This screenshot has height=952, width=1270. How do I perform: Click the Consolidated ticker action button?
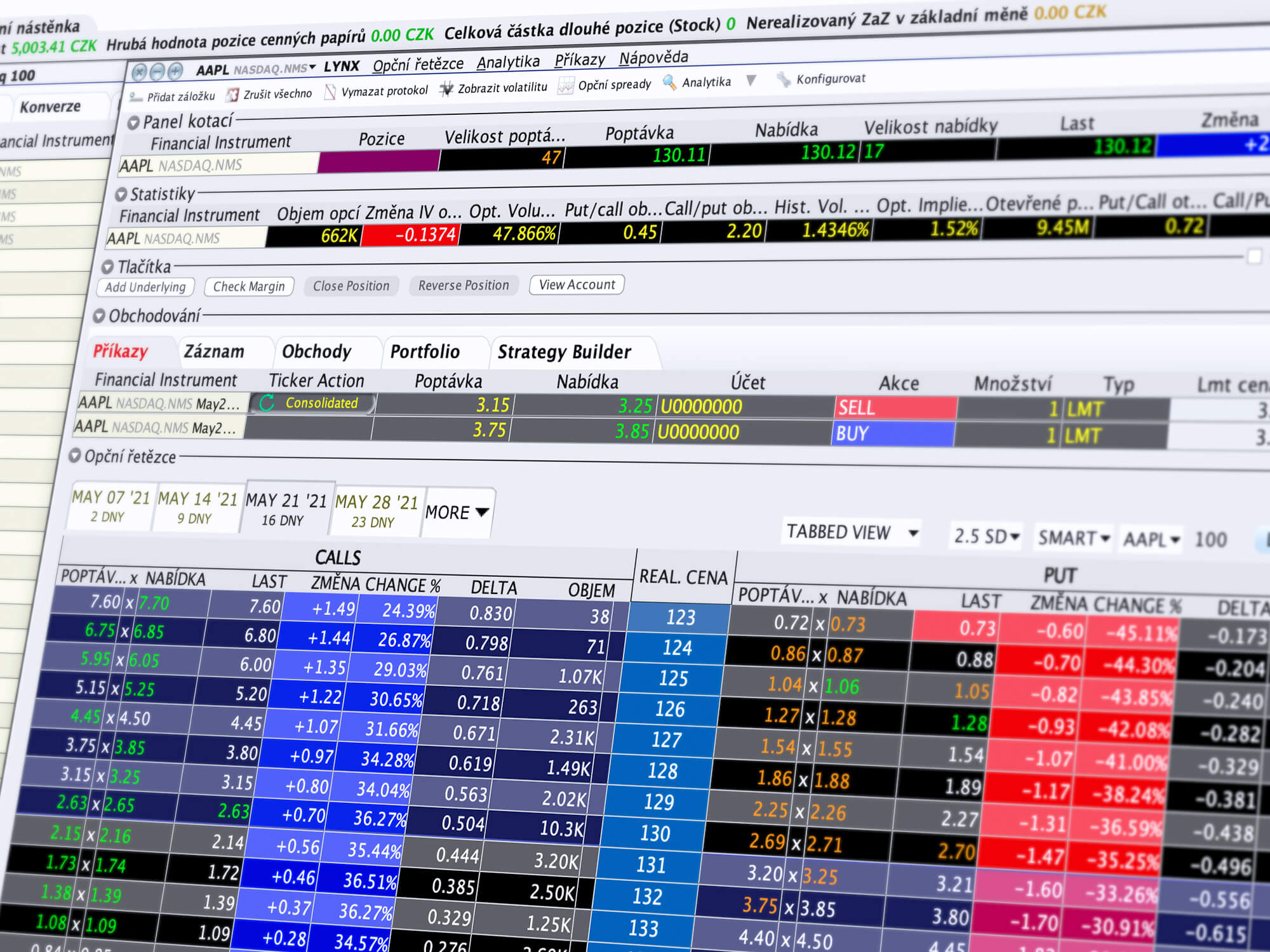pos(312,403)
